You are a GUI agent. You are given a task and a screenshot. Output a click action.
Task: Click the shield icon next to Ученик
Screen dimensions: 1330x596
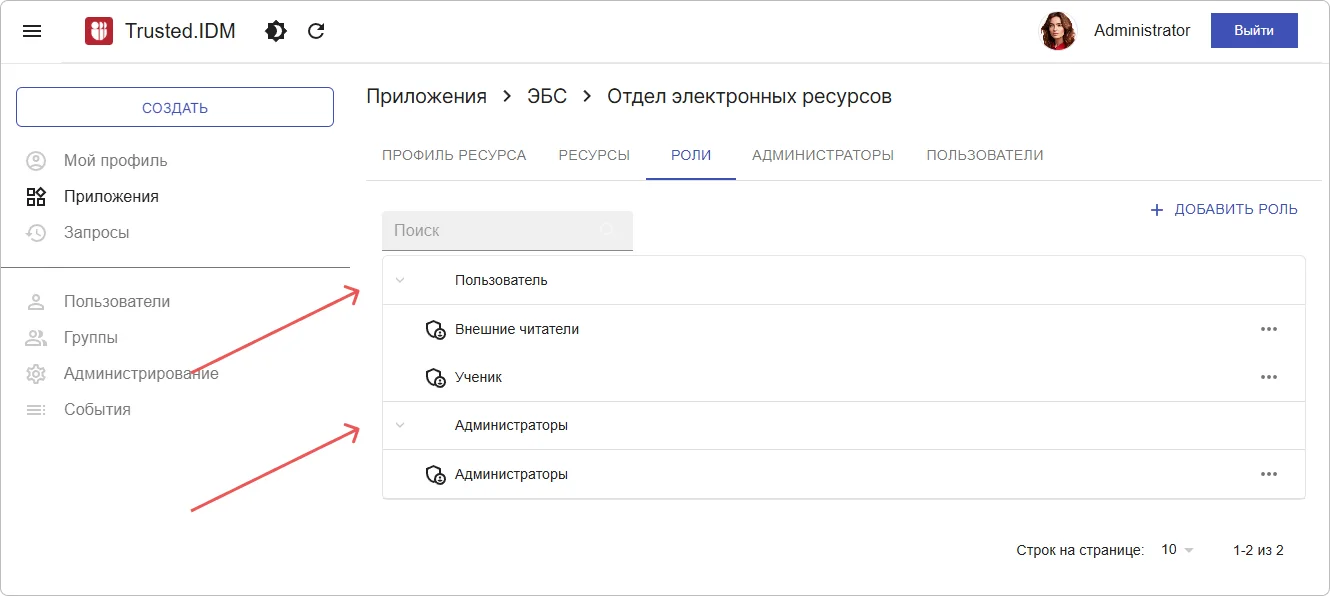pyautogui.click(x=435, y=378)
